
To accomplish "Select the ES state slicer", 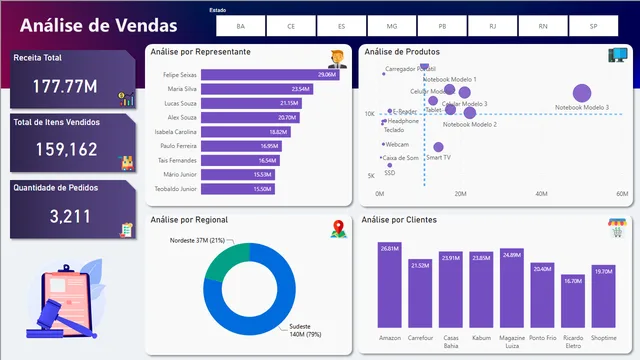I will (x=341, y=26).
